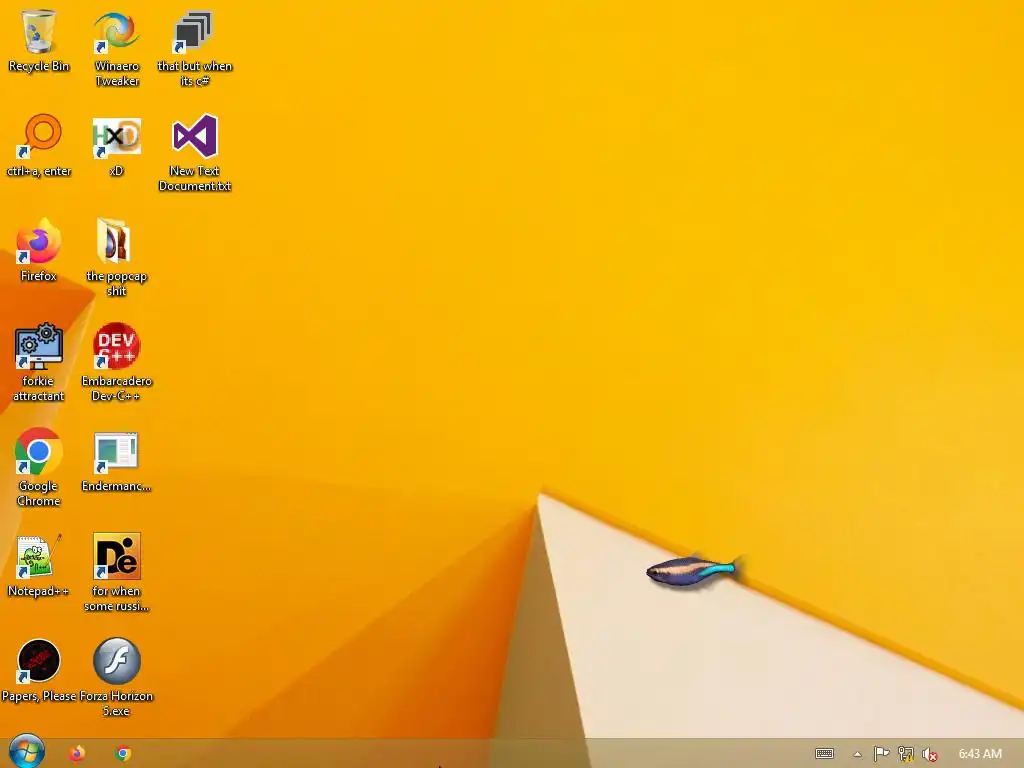
Task: Open the Start menu orb
Action: click(27, 752)
